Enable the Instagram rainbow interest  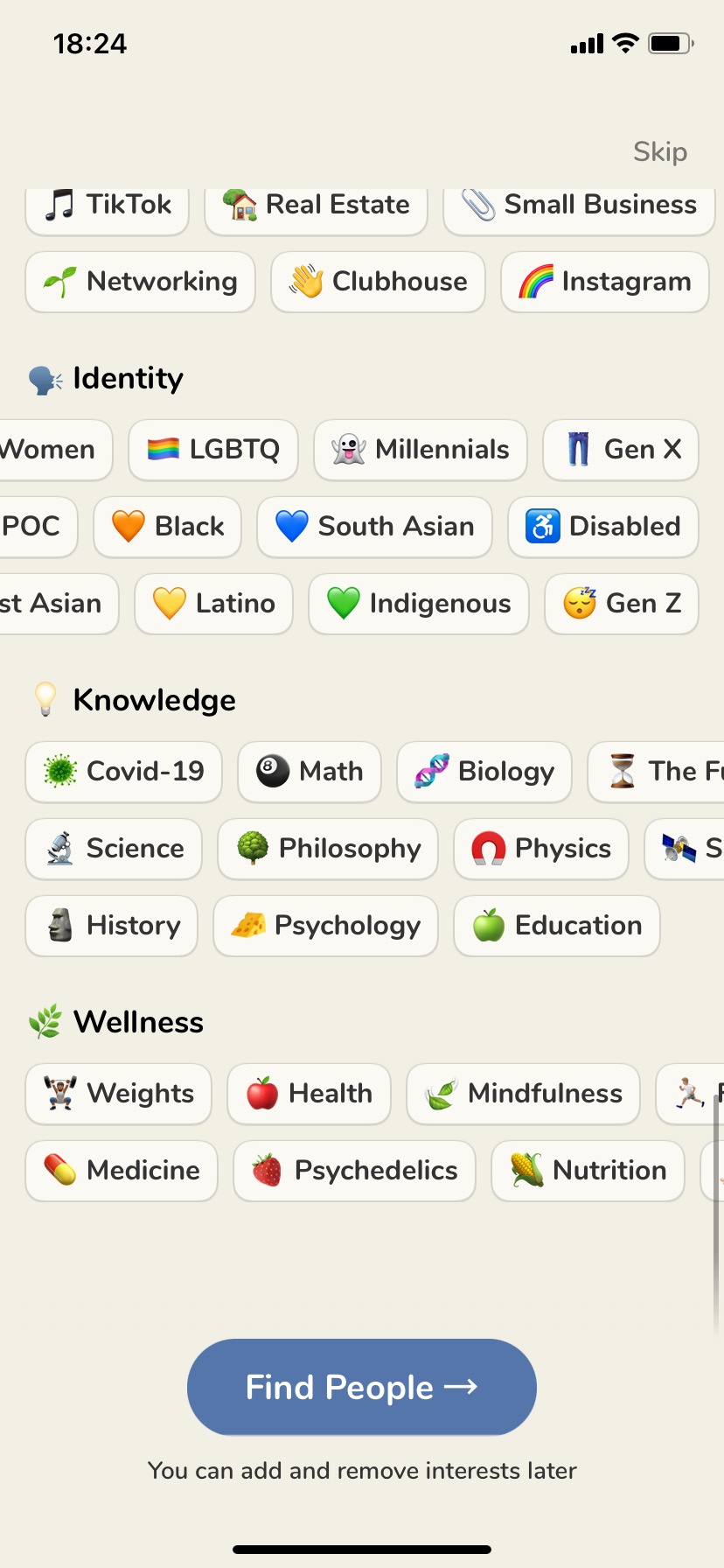pyautogui.click(x=605, y=282)
